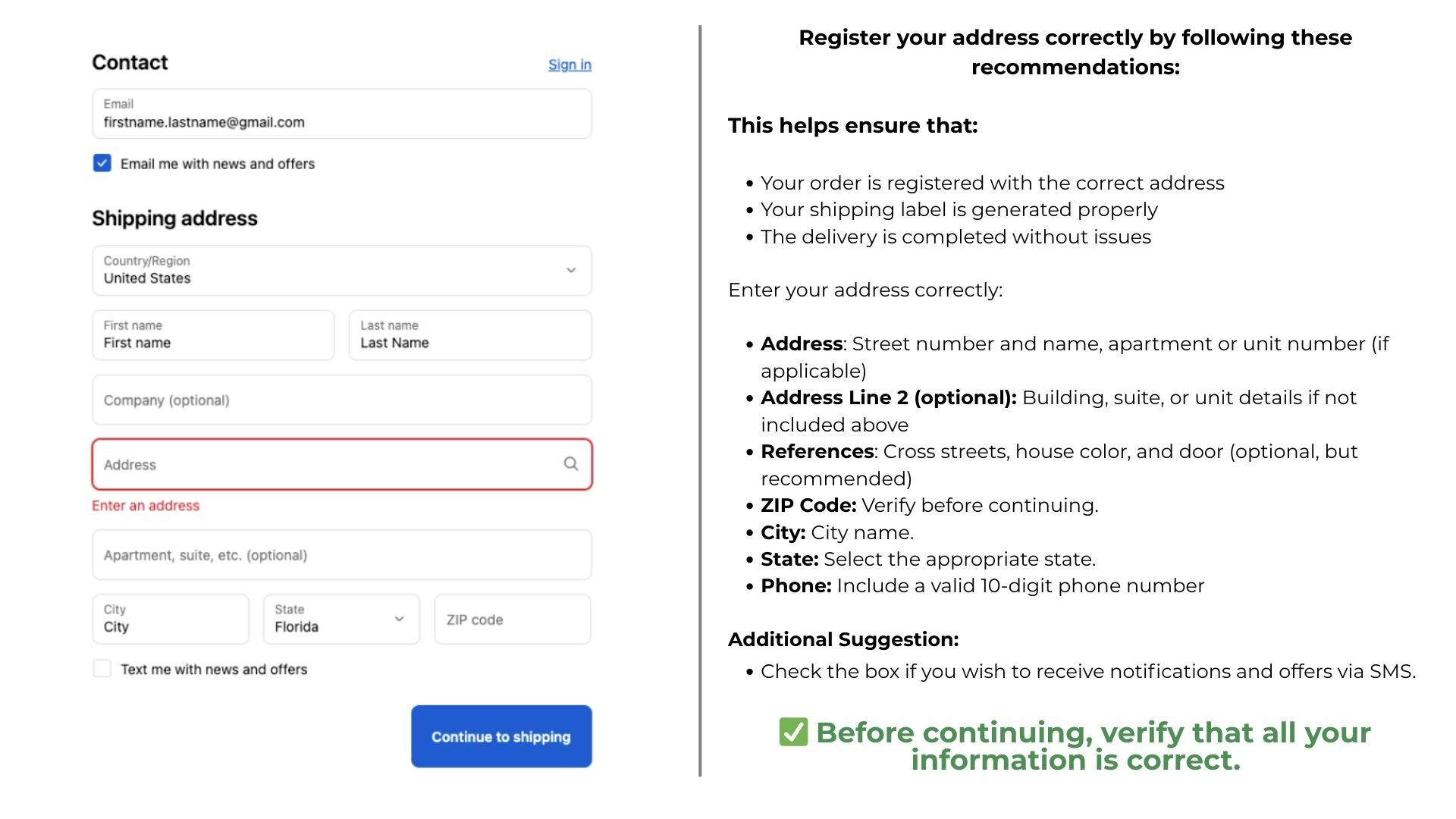
Task: Focus the red-outlined Address field
Action: pyautogui.click(x=326, y=465)
